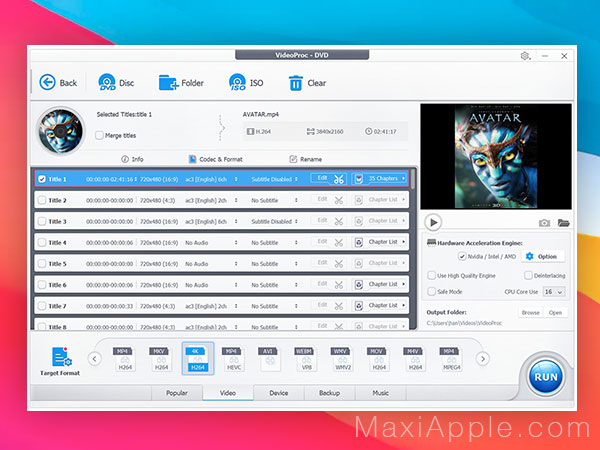Uncheck the Title 1 checkbox

click(42, 179)
